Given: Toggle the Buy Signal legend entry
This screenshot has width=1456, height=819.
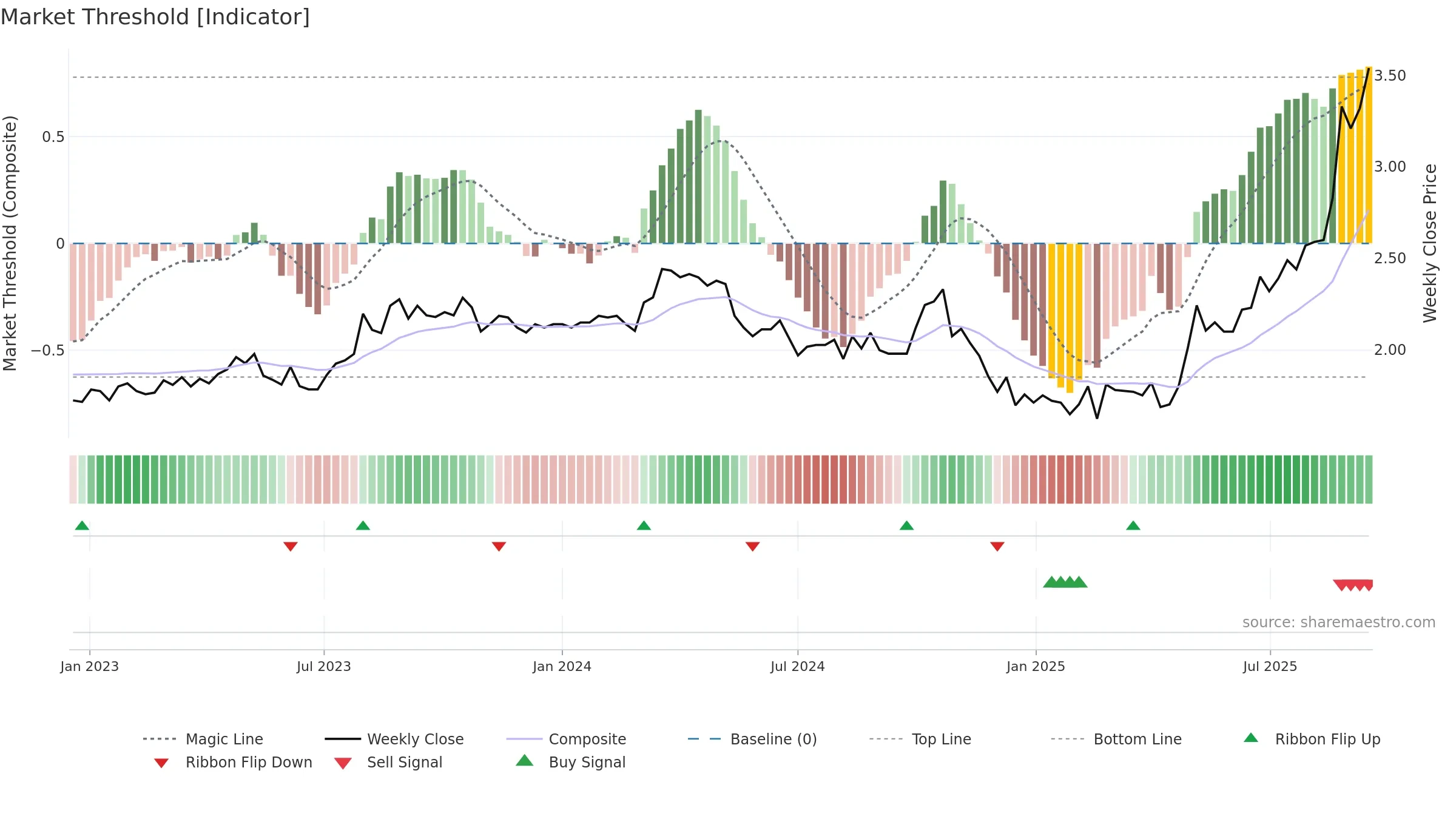Looking at the screenshot, I should [x=570, y=762].
